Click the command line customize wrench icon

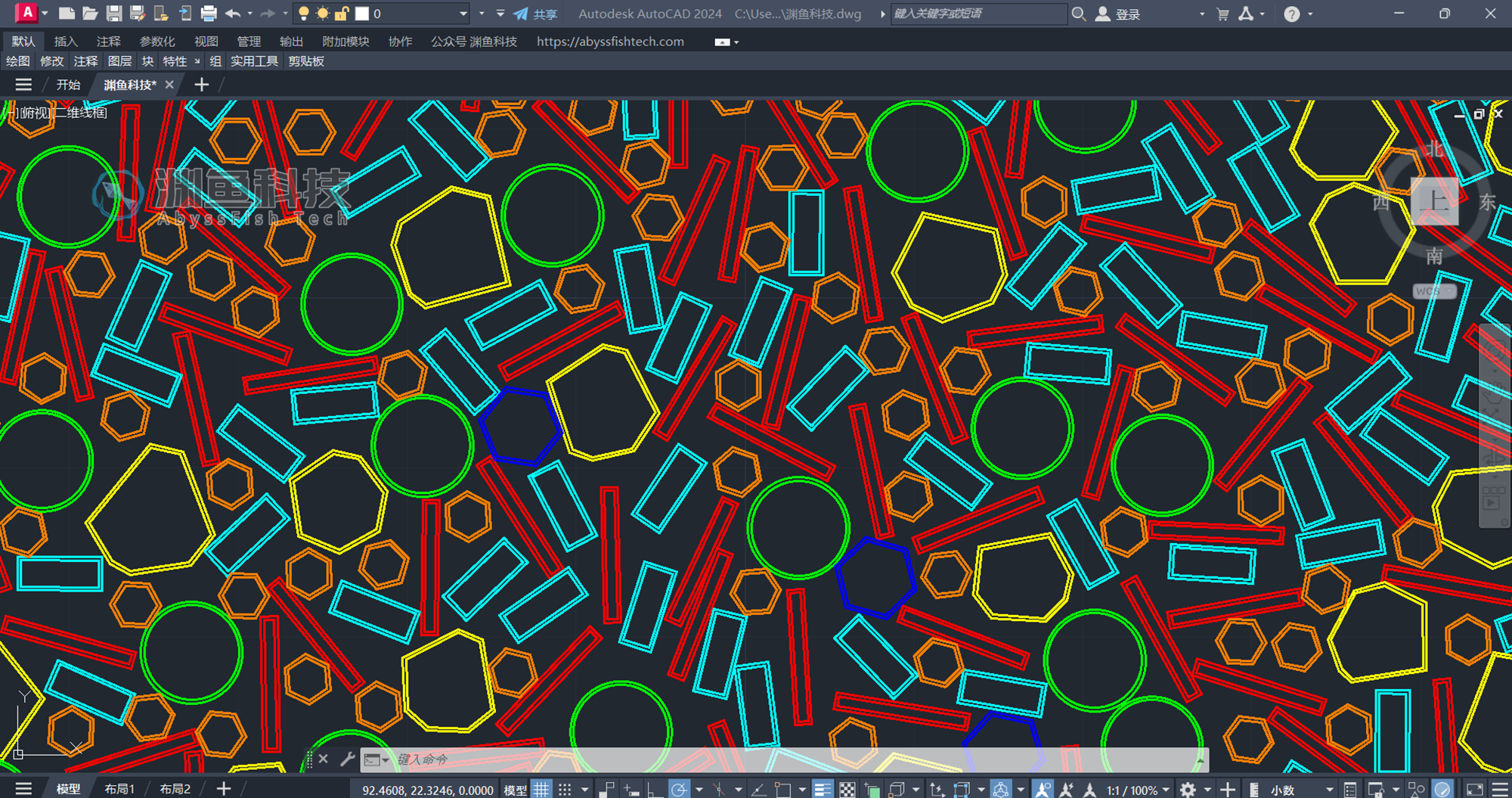coord(347,759)
